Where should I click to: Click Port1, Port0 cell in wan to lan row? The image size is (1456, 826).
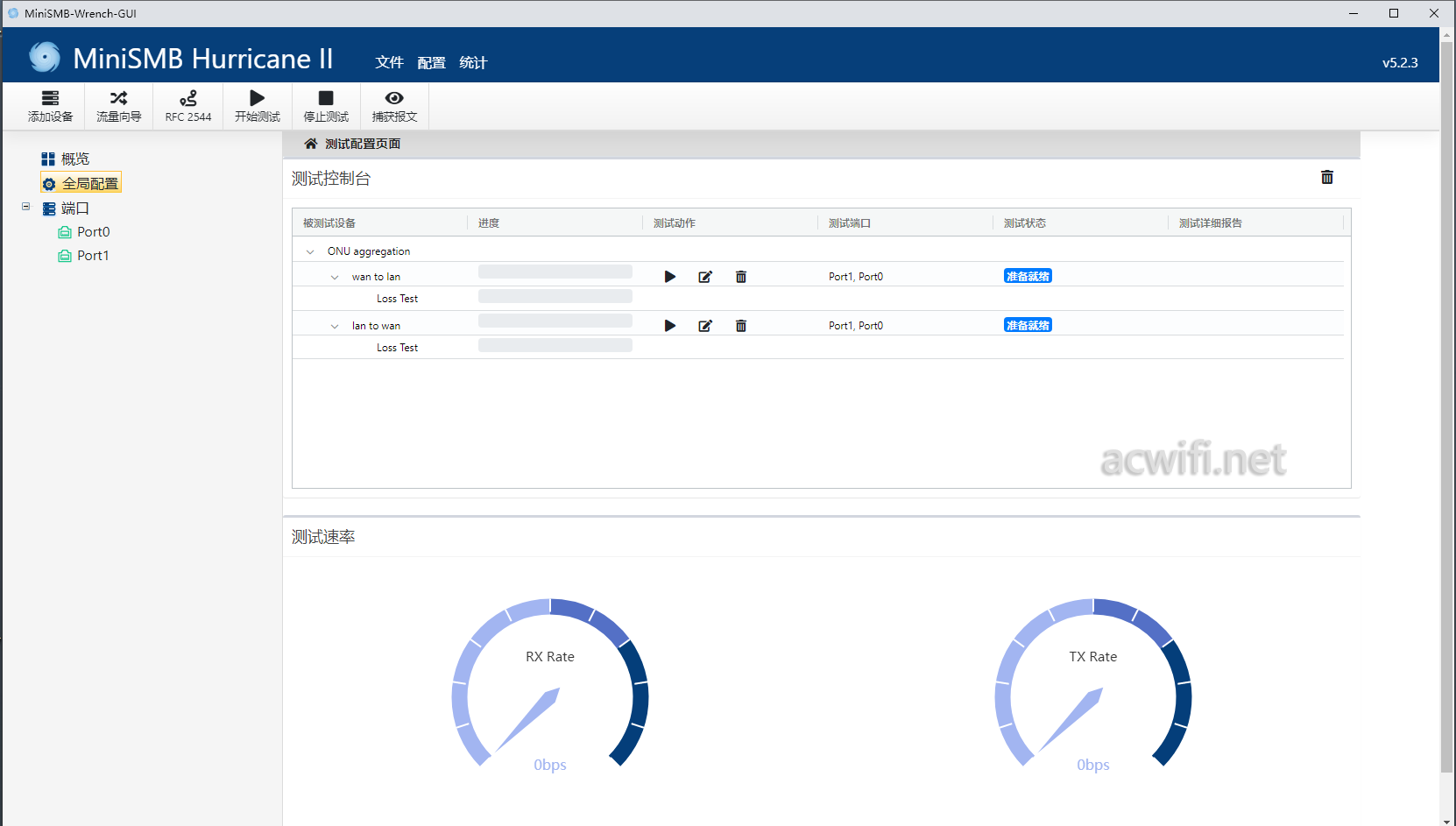point(856,277)
